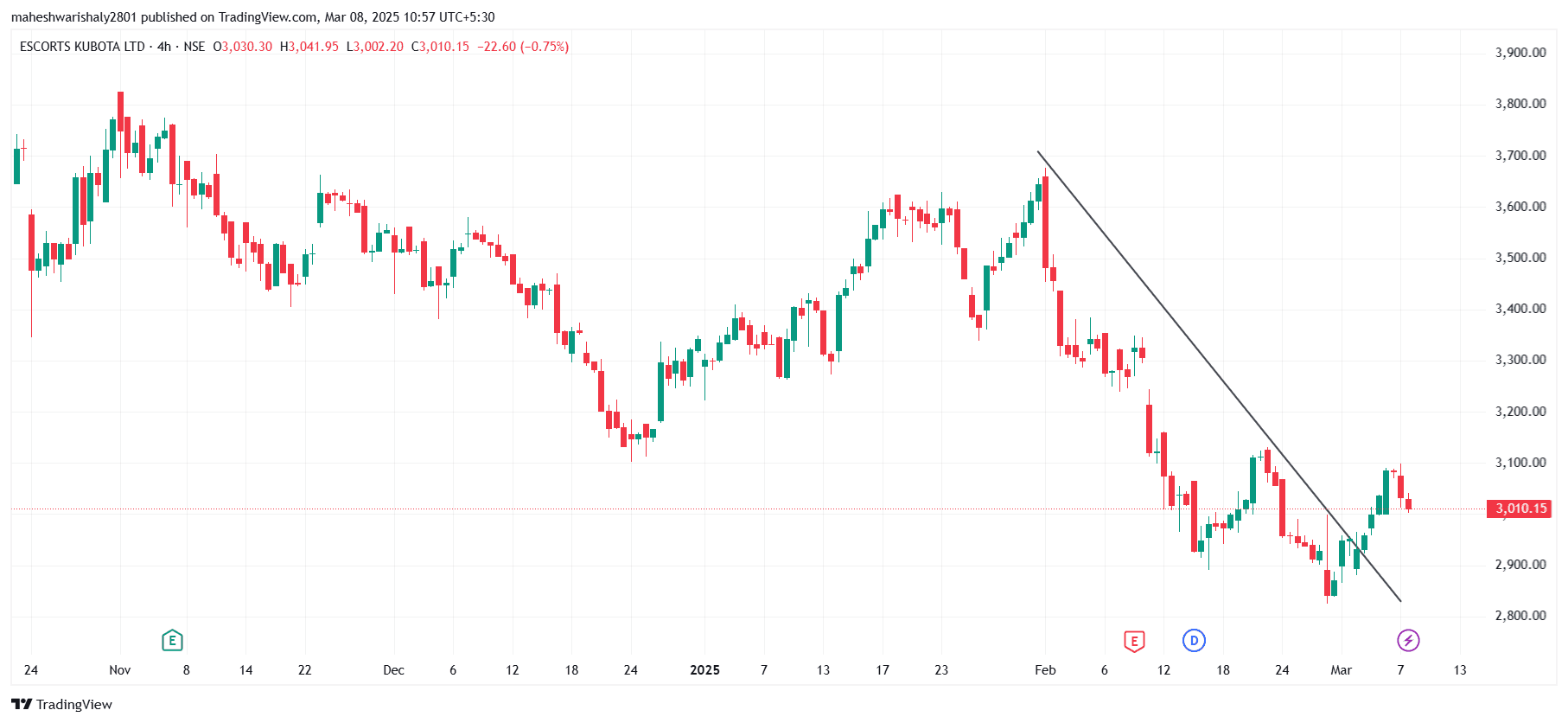Click the 3,100.00 price axis label
Screen dimensions: 1568x723
1520,463
